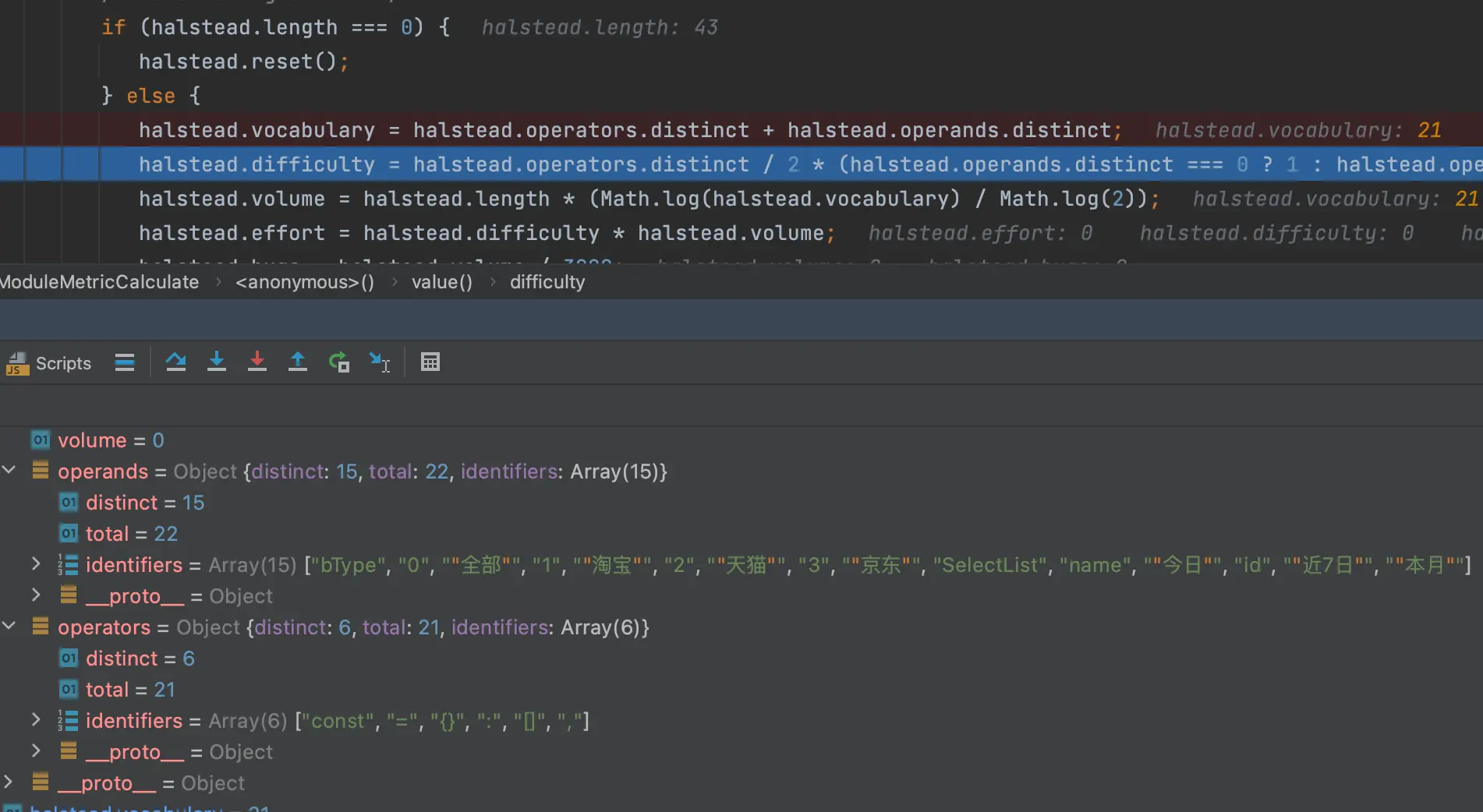Click the Step Over debugger icon
The image size is (1483, 812).
tap(175, 362)
